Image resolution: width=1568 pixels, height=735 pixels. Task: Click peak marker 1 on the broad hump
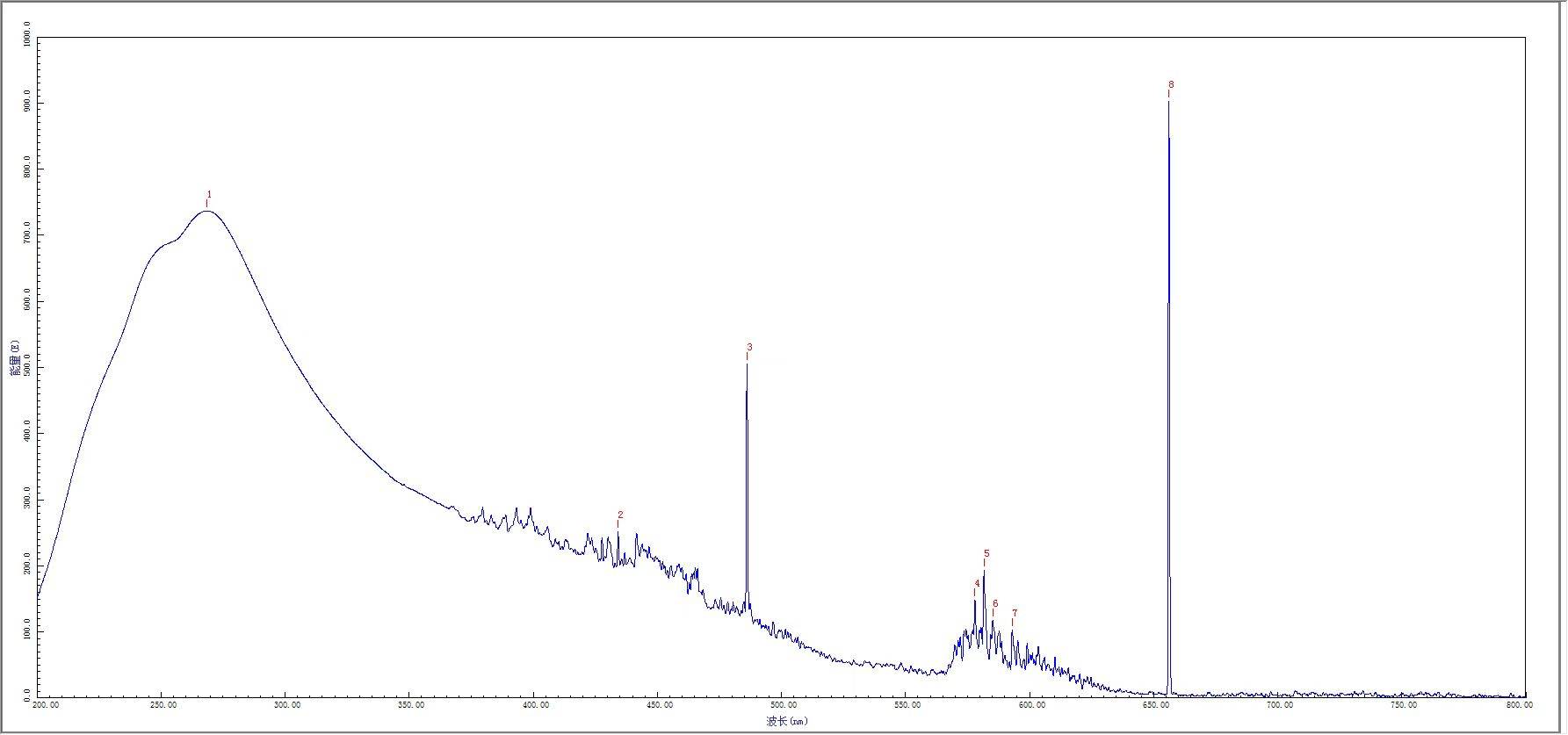tap(209, 195)
